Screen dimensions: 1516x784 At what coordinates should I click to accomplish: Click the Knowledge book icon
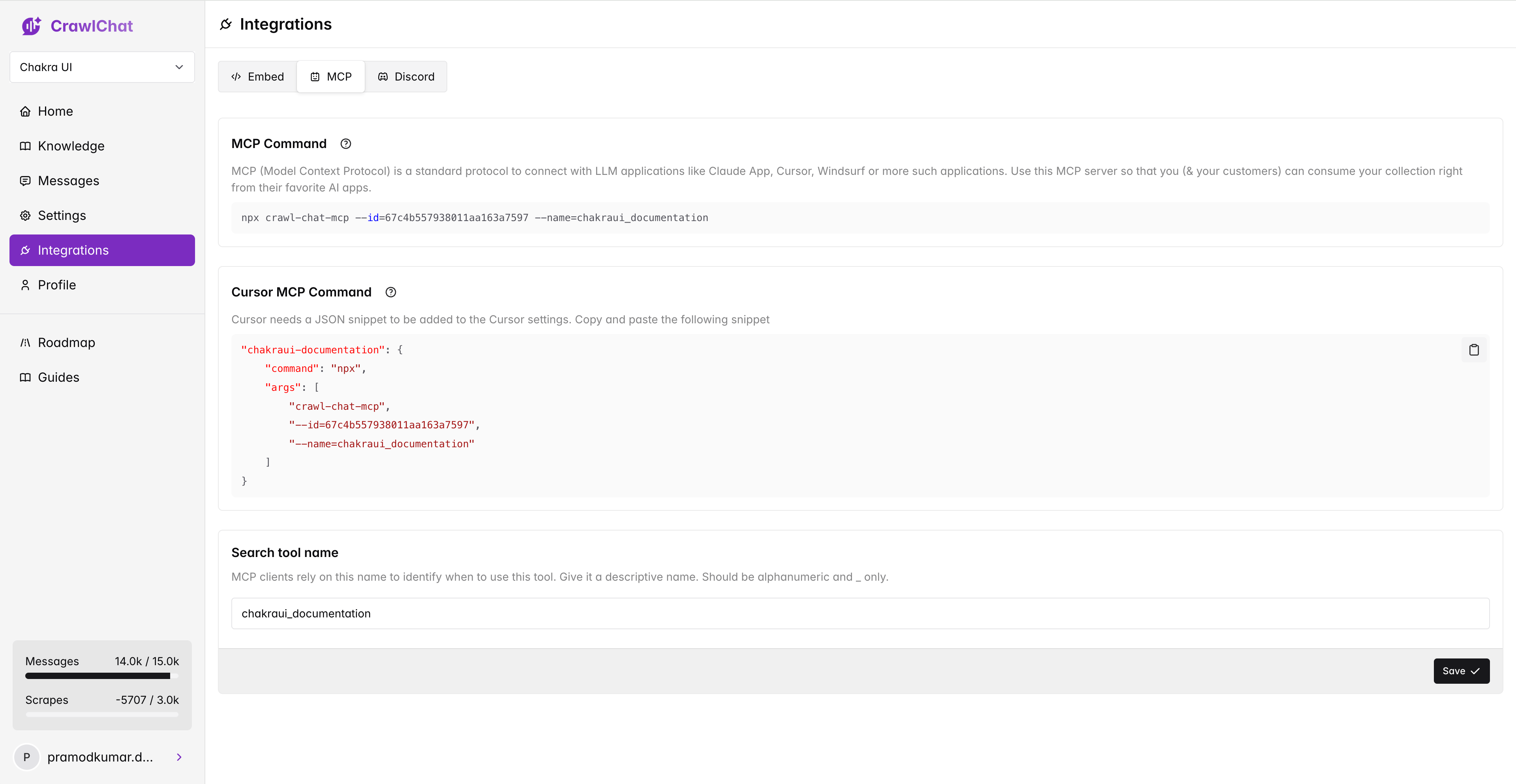[x=25, y=146]
